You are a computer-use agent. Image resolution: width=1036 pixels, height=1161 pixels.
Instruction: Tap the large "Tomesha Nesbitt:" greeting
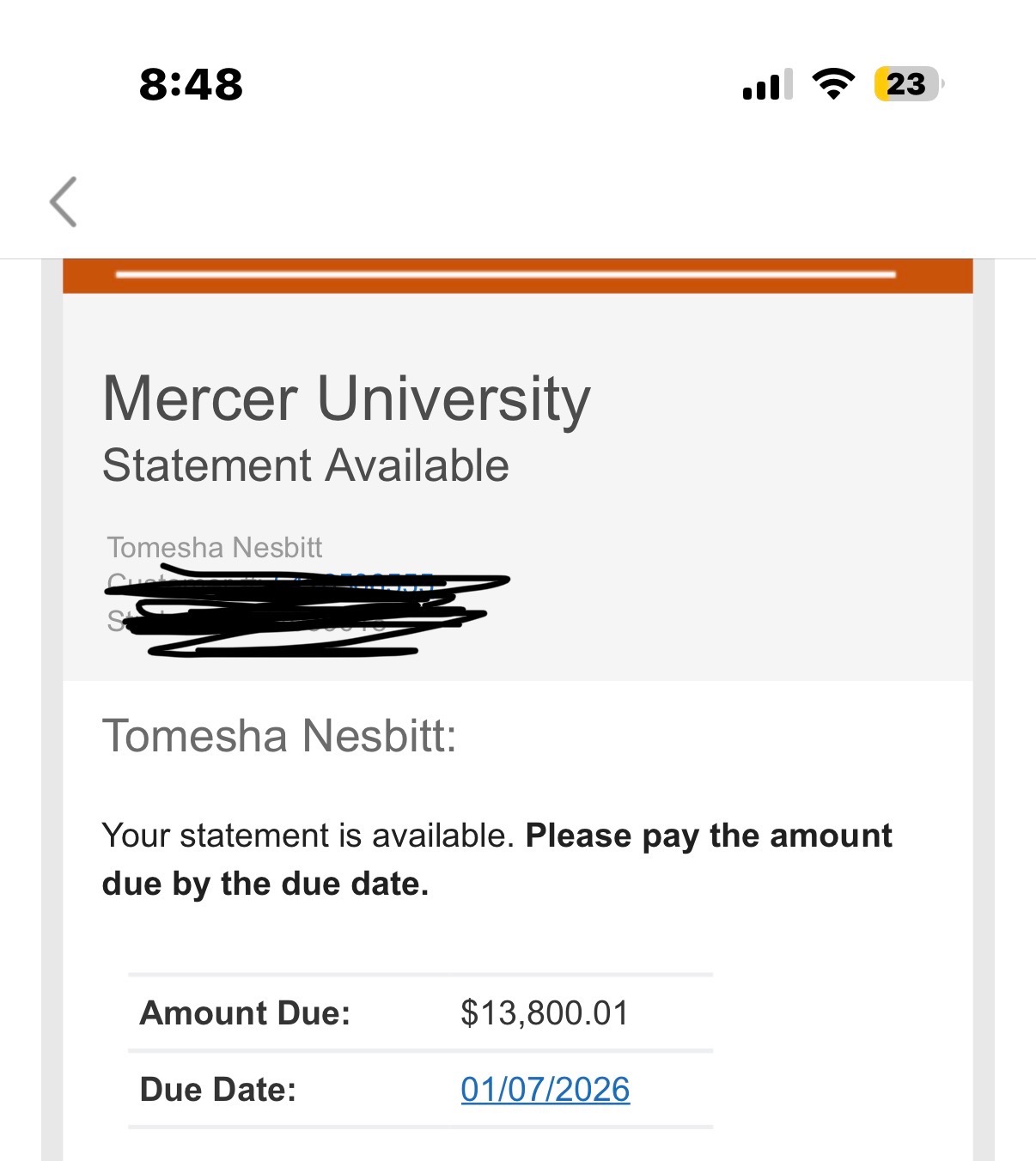(279, 736)
